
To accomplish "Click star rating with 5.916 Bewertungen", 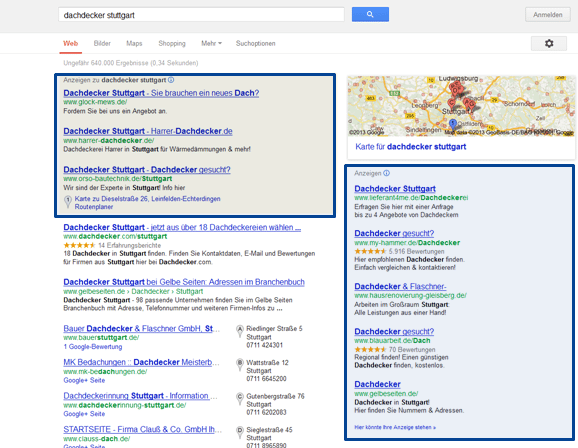I will (x=370, y=251).
